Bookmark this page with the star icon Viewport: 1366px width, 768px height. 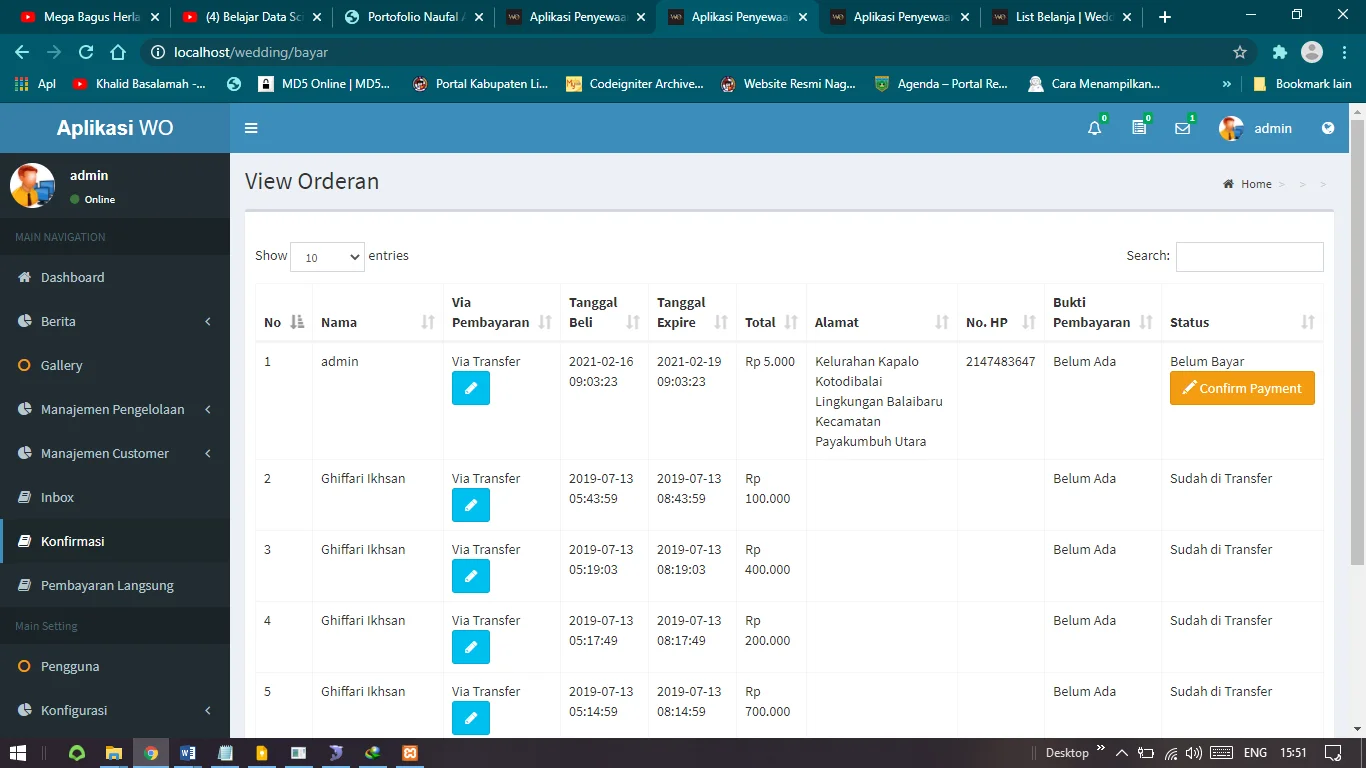point(1240,52)
